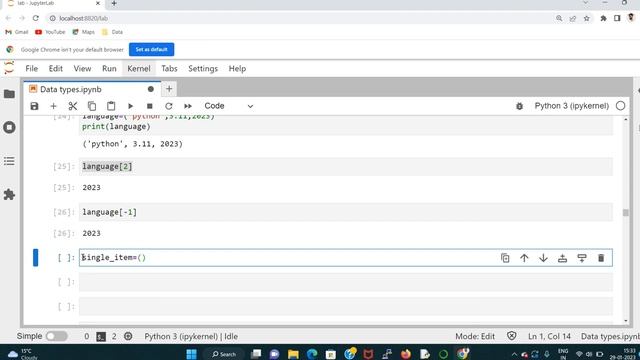Click the unsaved dot on Data types.ipynb tab
The image size is (640, 360).
click(x=151, y=89)
